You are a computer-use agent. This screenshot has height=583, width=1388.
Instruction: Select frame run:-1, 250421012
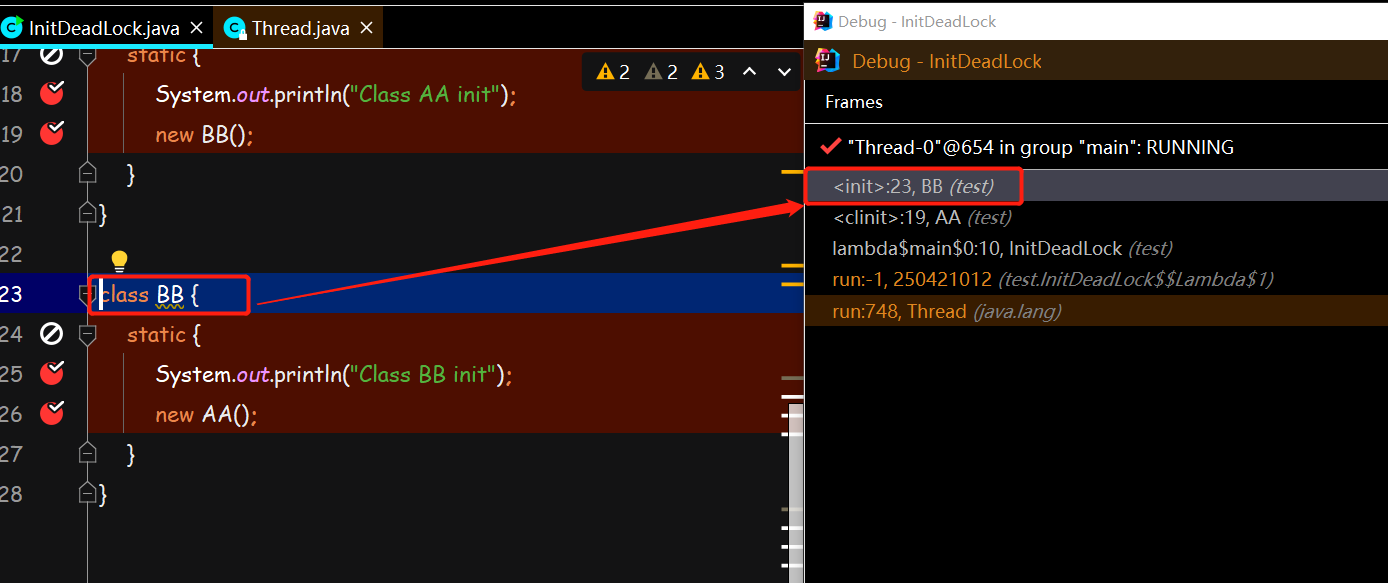pos(1096,279)
